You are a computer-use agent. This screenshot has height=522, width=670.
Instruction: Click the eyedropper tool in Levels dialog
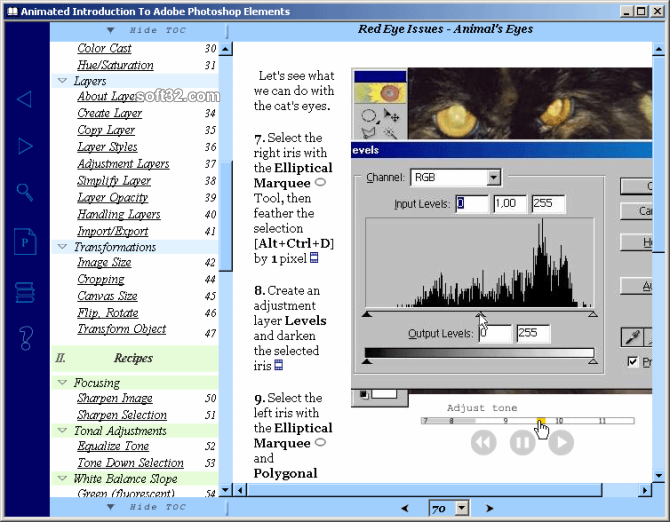pyautogui.click(x=632, y=337)
